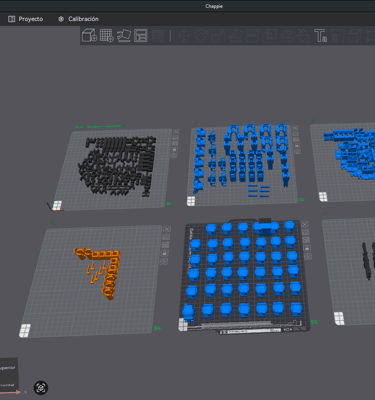Select the black parts on the bottom-right plate
Viewport: 375px width, 400px height.
click(x=368, y=261)
